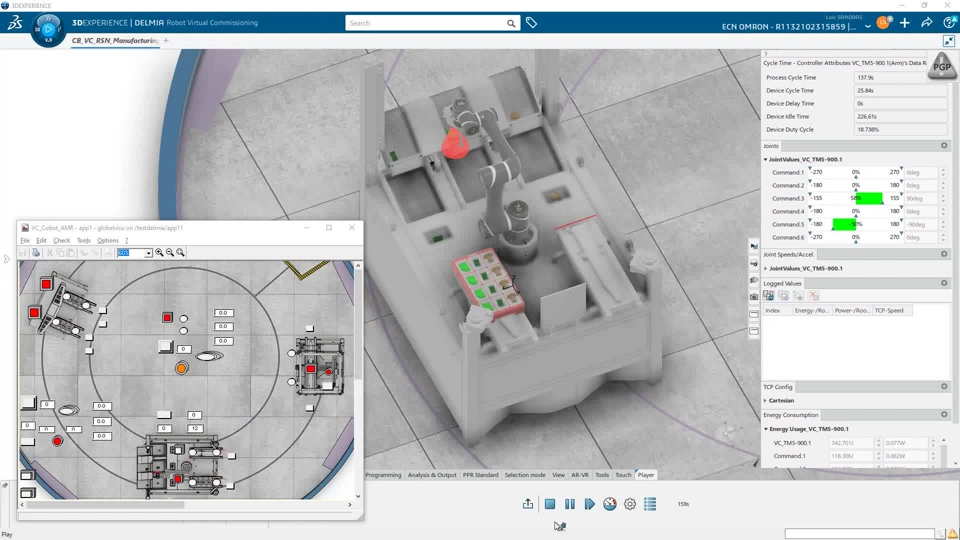Open the speed gauge icon in player bar
Screen dimensions: 960x540
click(610, 504)
